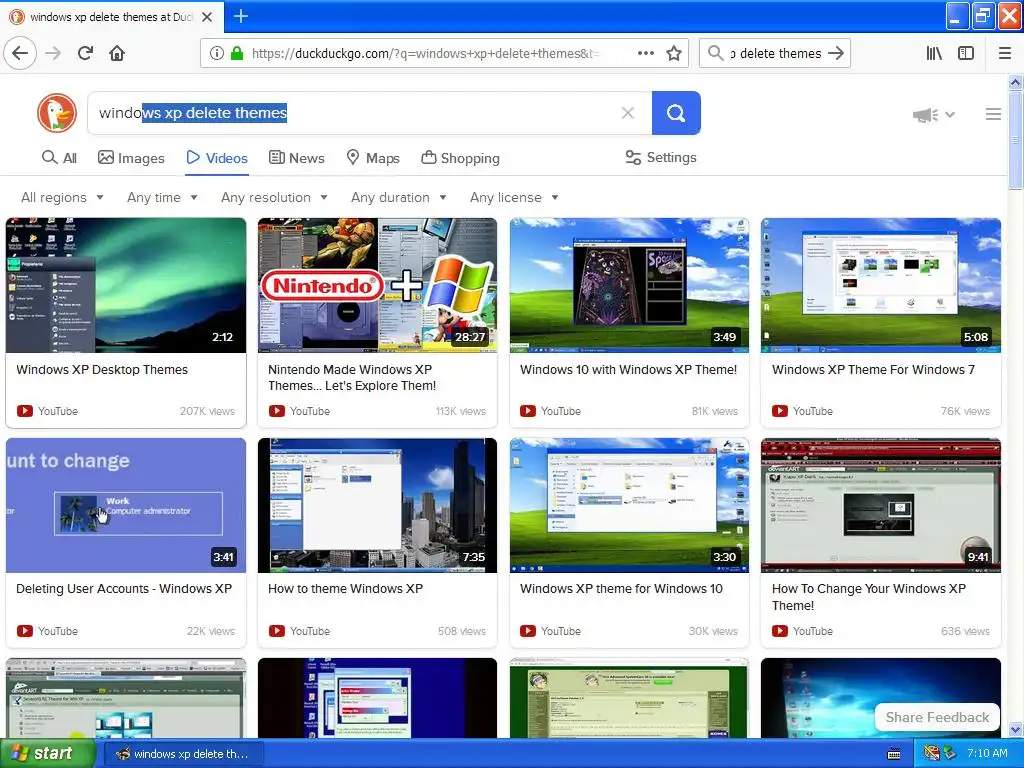This screenshot has height=768, width=1024.
Task: Open the Firefox hamburger menu
Action: (x=1004, y=54)
